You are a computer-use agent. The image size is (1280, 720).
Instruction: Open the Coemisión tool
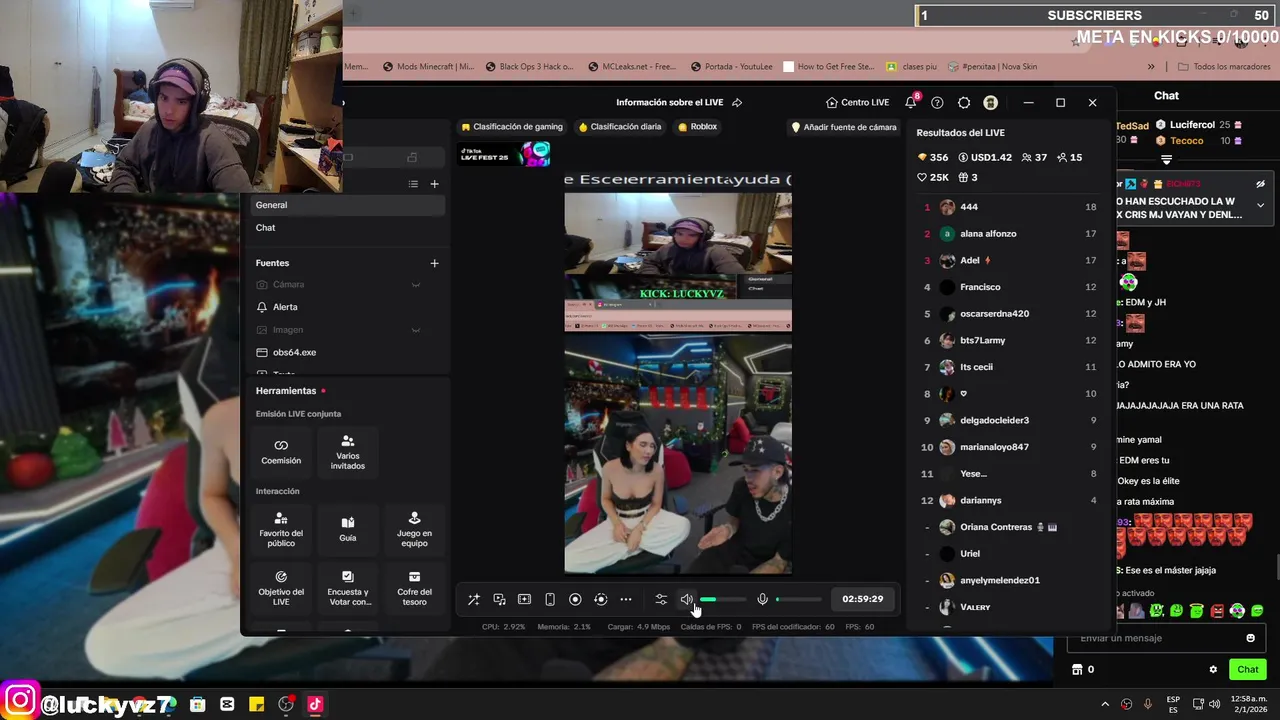[x=281, y=451]
